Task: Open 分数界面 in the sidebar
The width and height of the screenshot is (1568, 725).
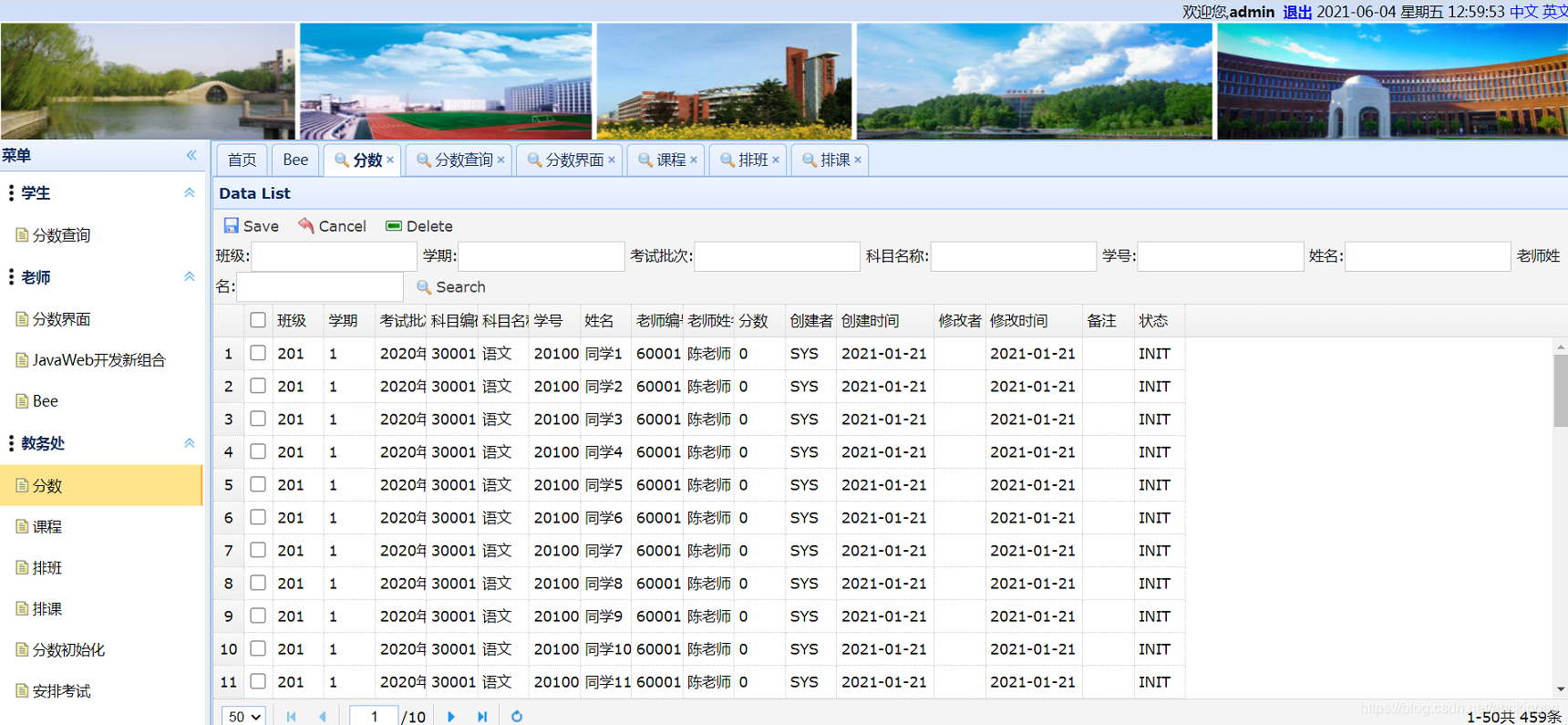Action: (61, 319)
